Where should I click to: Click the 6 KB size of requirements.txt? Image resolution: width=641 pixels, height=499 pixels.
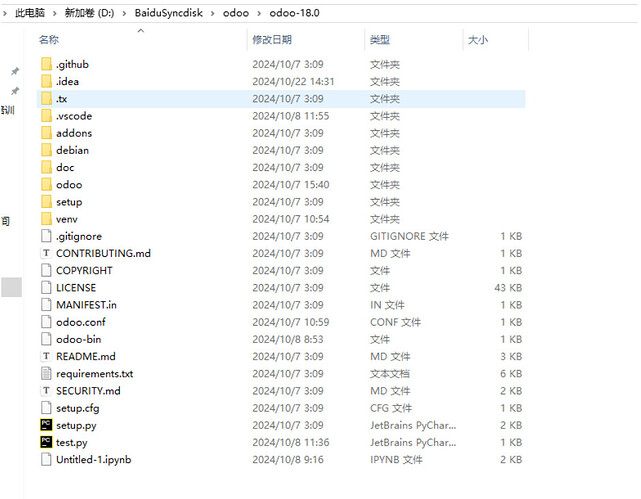[x=511, y=373]
